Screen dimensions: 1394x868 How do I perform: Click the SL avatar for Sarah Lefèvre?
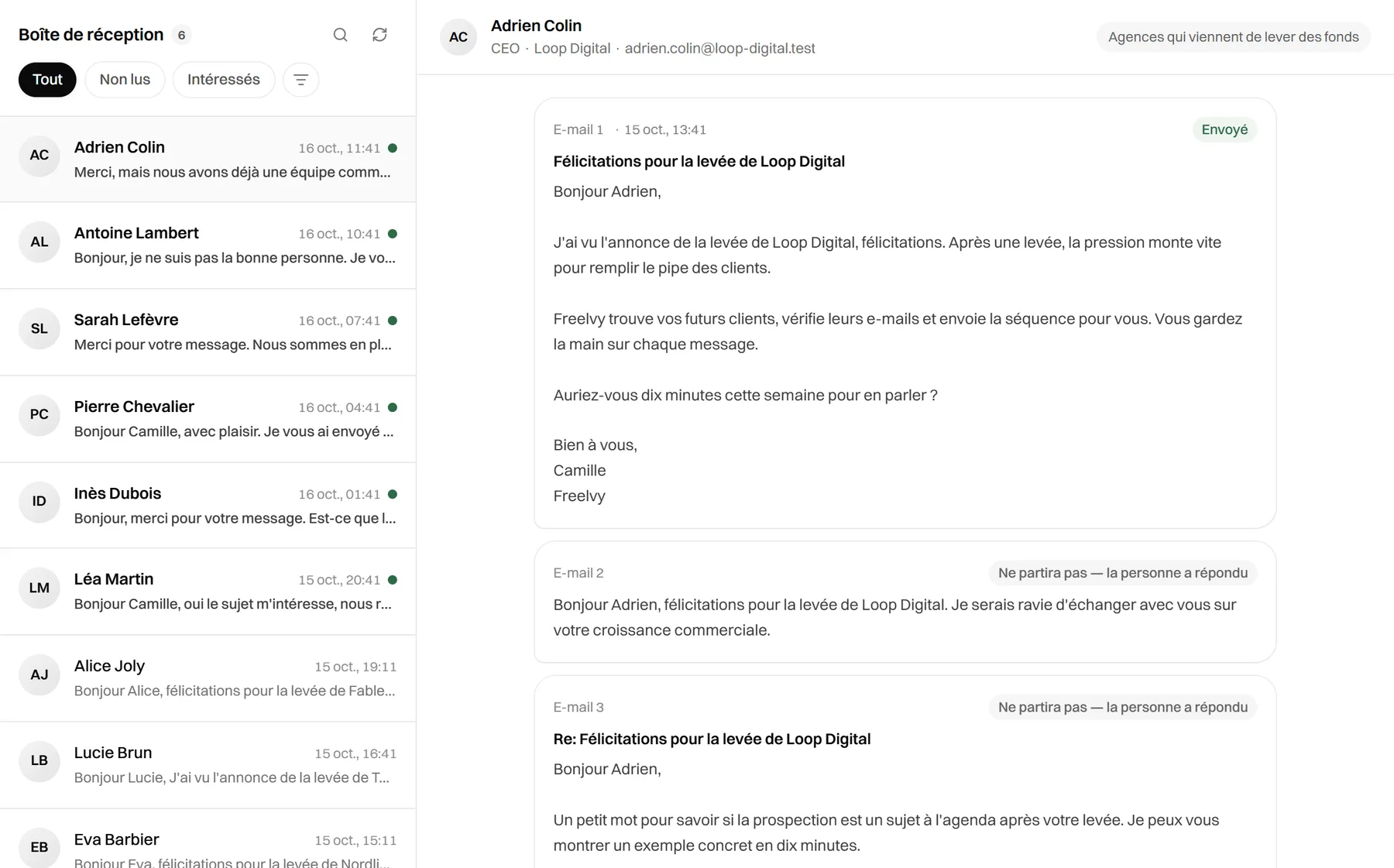coord(39,328)
